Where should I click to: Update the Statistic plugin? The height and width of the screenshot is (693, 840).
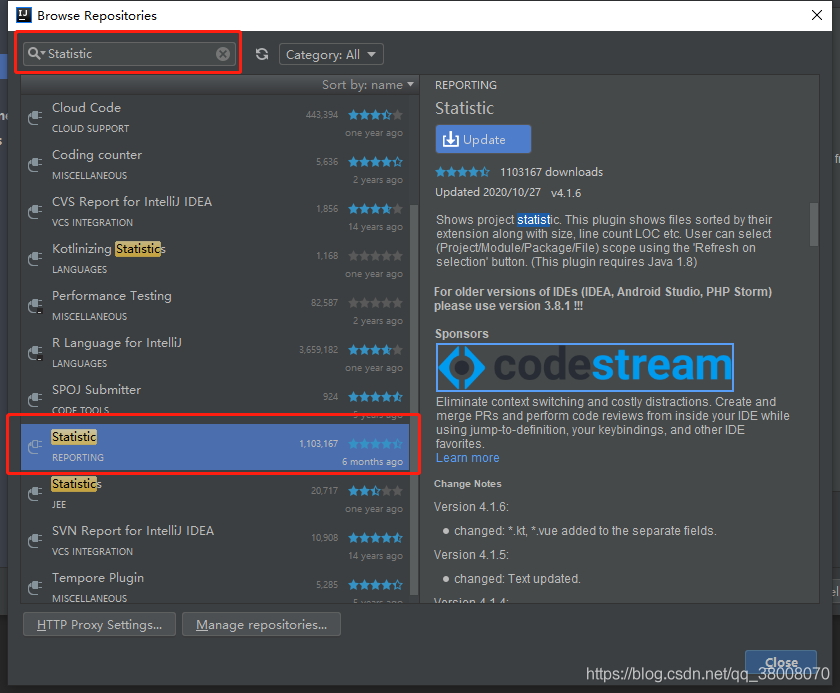pyautogui.click(x=483, y=139)
